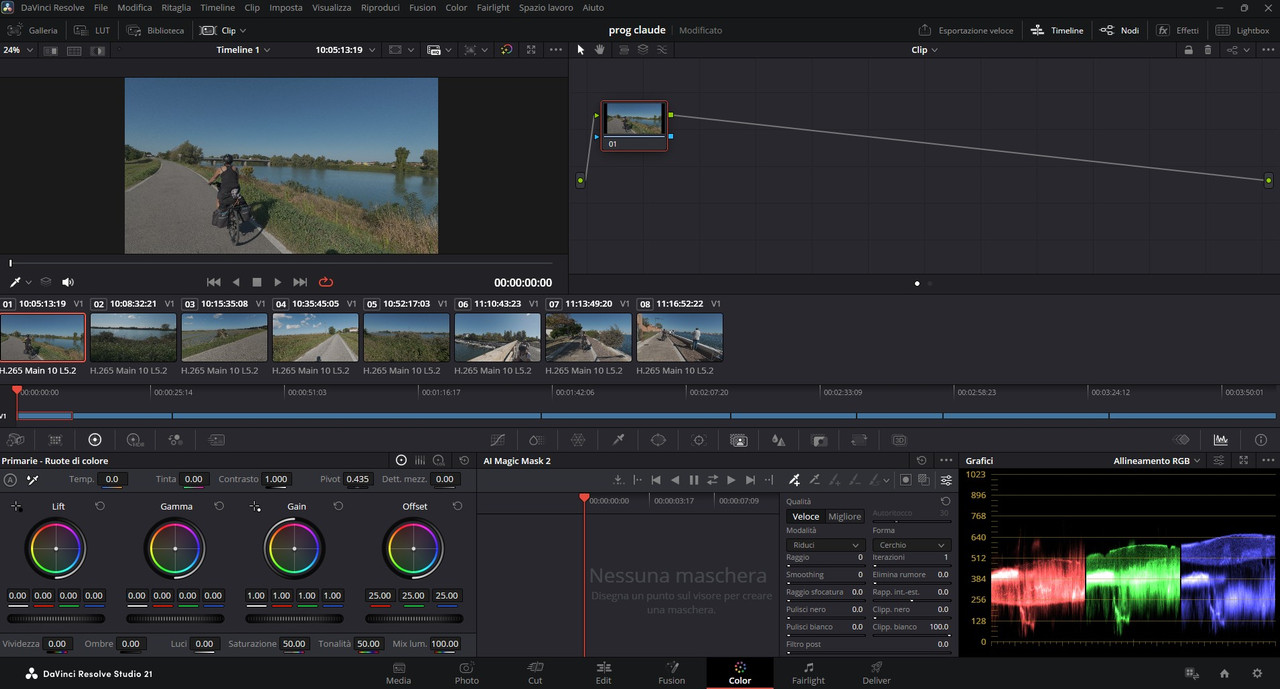Viewport: 1280px width, 689px height.
Task: Open the Galleria panel
Action: coord(35,30)
